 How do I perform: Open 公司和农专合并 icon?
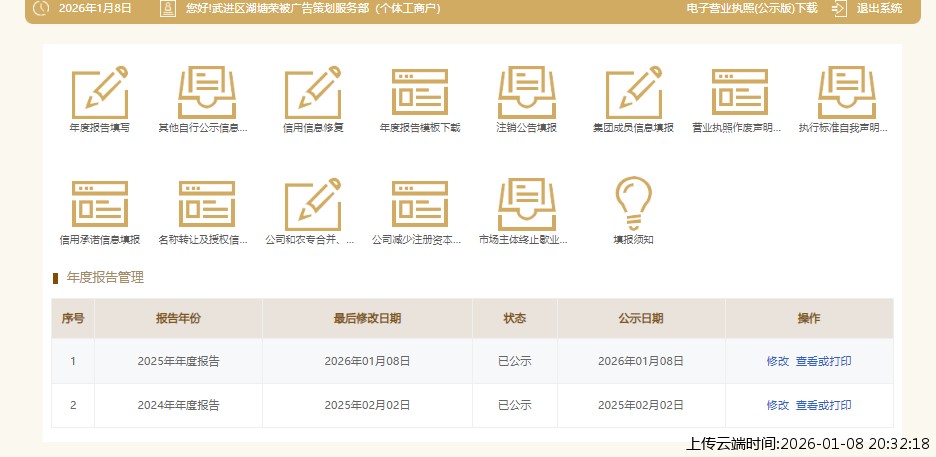click(x=313, y=205)
